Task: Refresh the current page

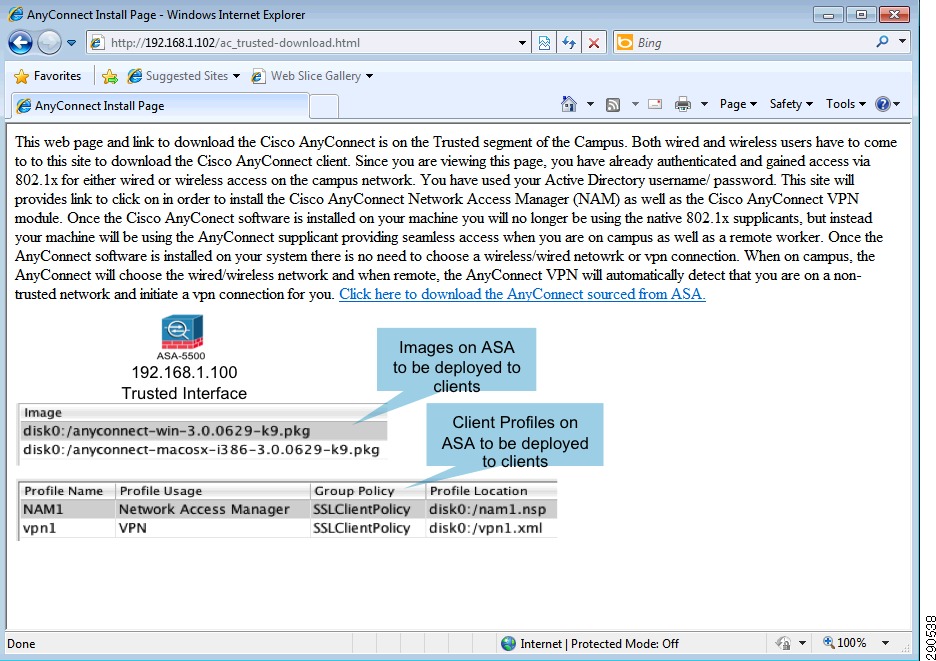Action: click(569, 43)
